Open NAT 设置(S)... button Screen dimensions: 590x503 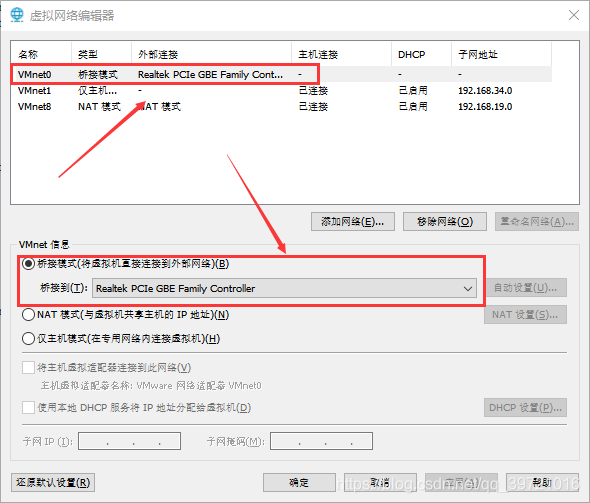pos(525,315)
